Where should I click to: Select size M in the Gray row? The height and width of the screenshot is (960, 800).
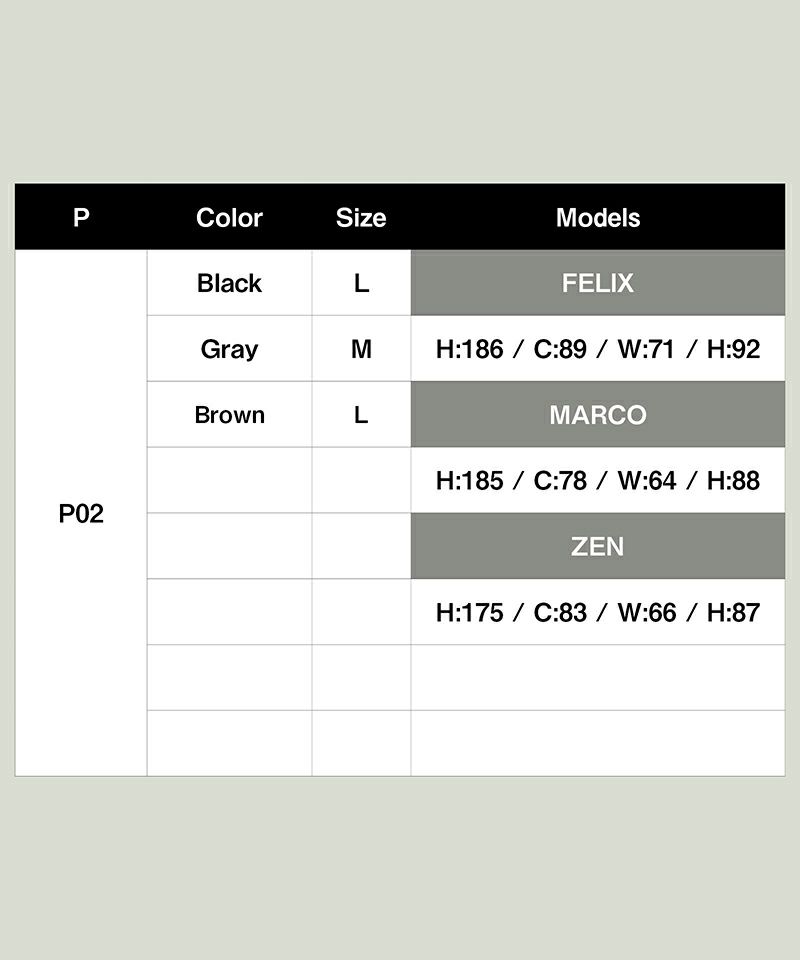pos(361,349)
